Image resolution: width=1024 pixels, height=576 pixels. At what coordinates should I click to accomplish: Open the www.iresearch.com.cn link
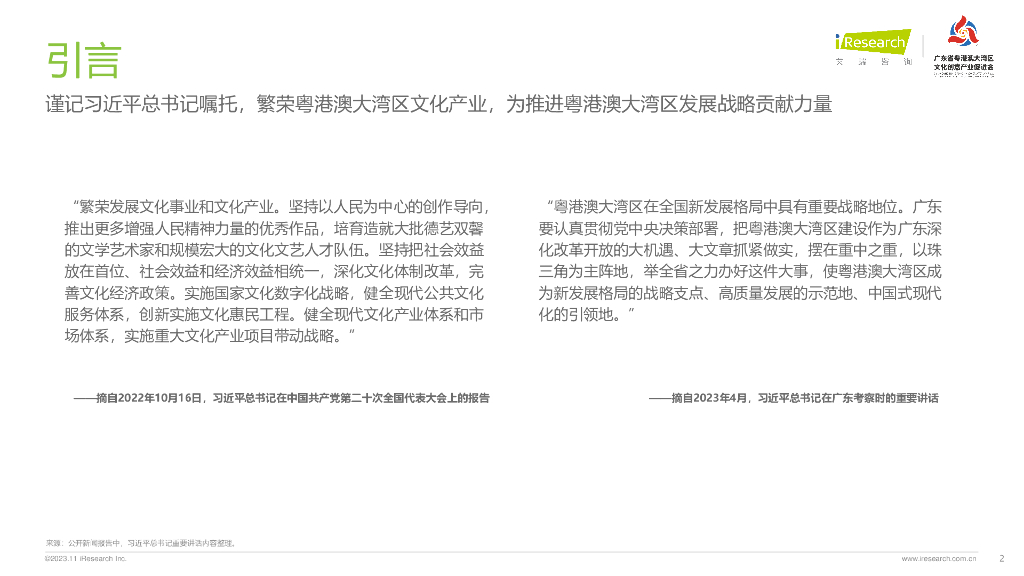(938, 558)
